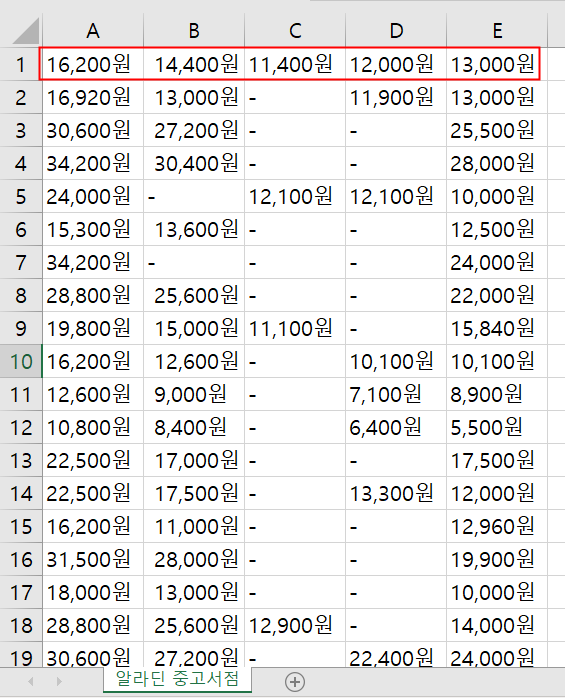Click cell E11 with 8,900원
Viewport: 565px width, 698px height.
tap(497, 394)
